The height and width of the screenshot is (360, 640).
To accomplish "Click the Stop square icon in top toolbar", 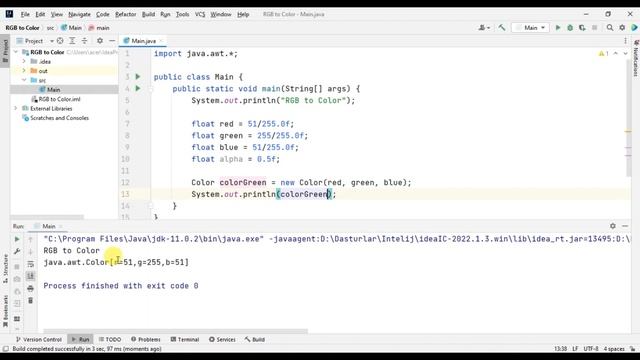I will pyautogui.click(x=595, y=28).
